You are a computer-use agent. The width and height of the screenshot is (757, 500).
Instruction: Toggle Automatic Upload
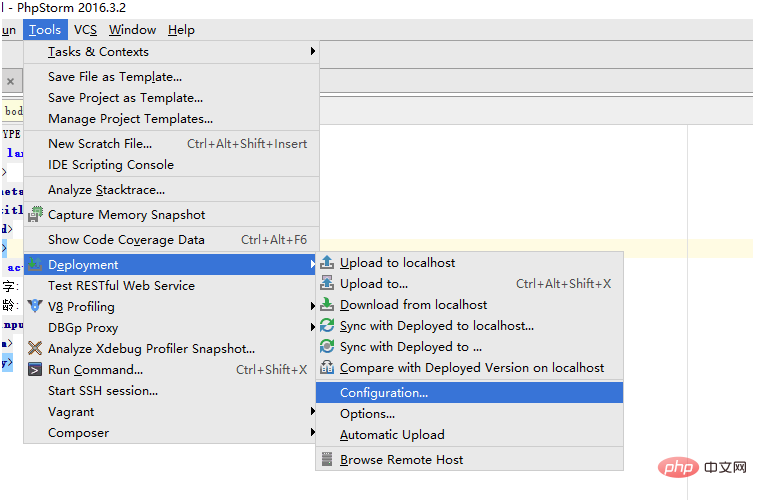tap(469, 434)
